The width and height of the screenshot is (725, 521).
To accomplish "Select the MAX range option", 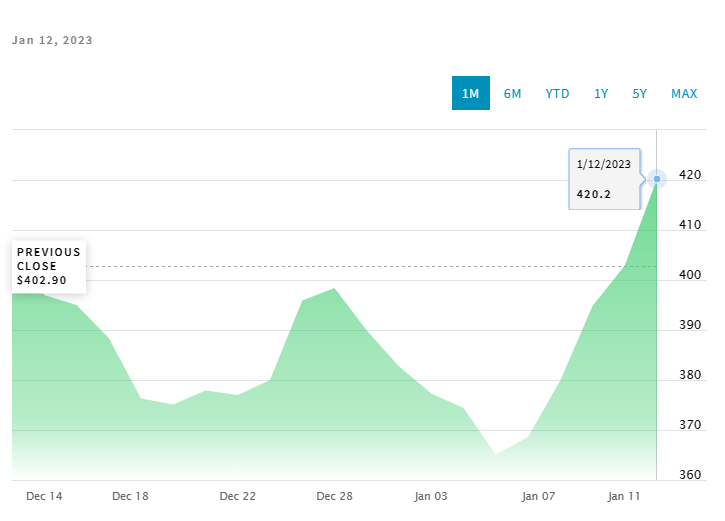I will tap(684, 93).
